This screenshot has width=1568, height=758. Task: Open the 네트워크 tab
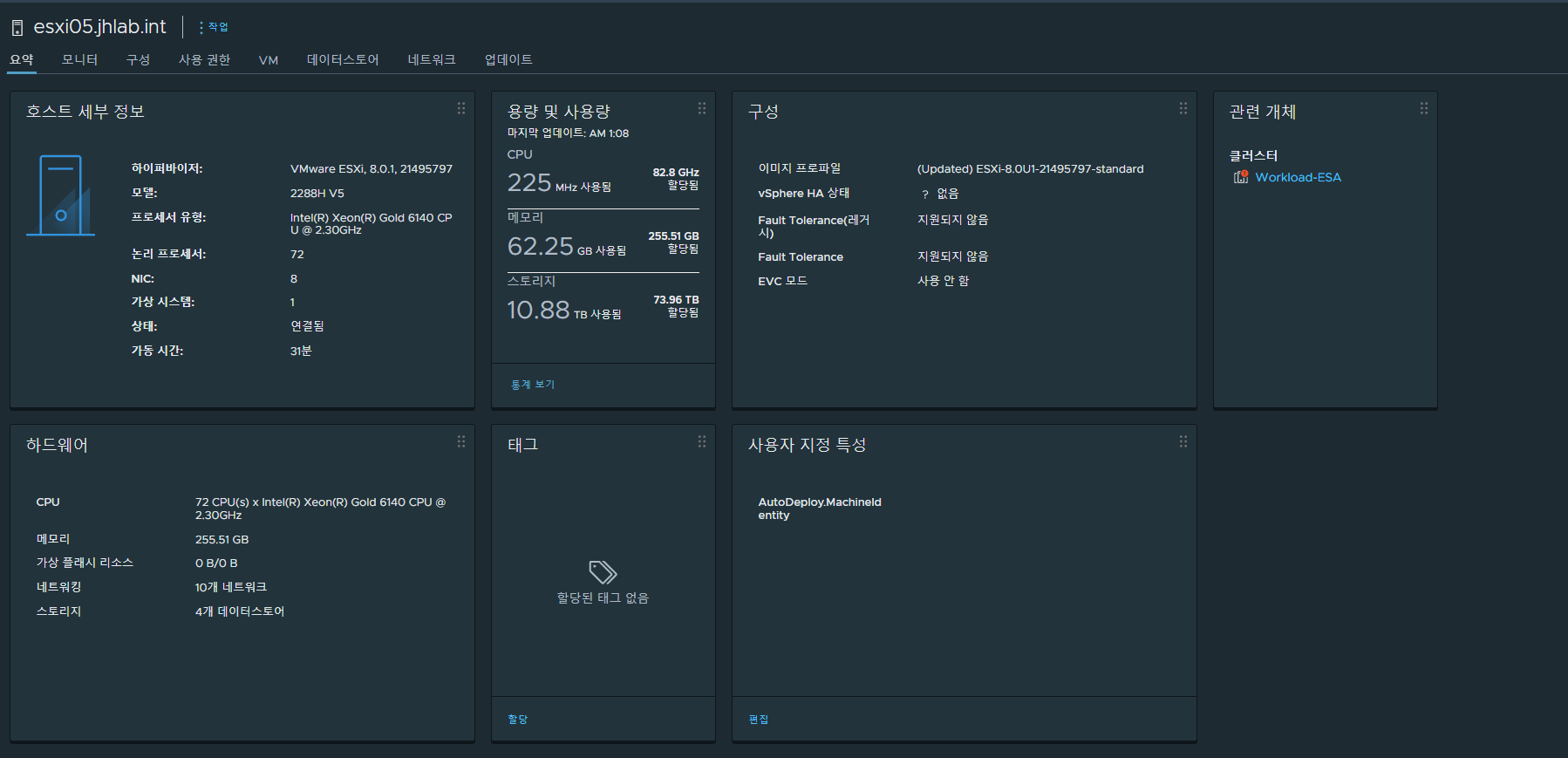click(432, 59)
